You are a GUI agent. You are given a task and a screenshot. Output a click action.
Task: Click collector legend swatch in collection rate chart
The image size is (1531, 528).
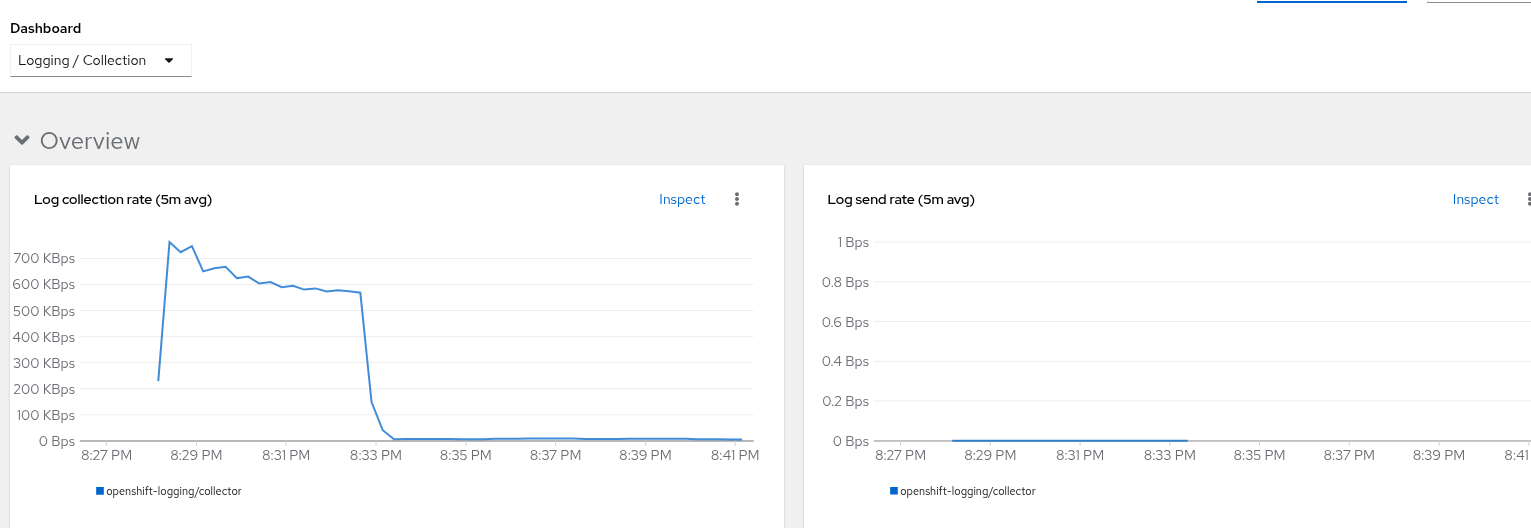(x=100, y=491)
